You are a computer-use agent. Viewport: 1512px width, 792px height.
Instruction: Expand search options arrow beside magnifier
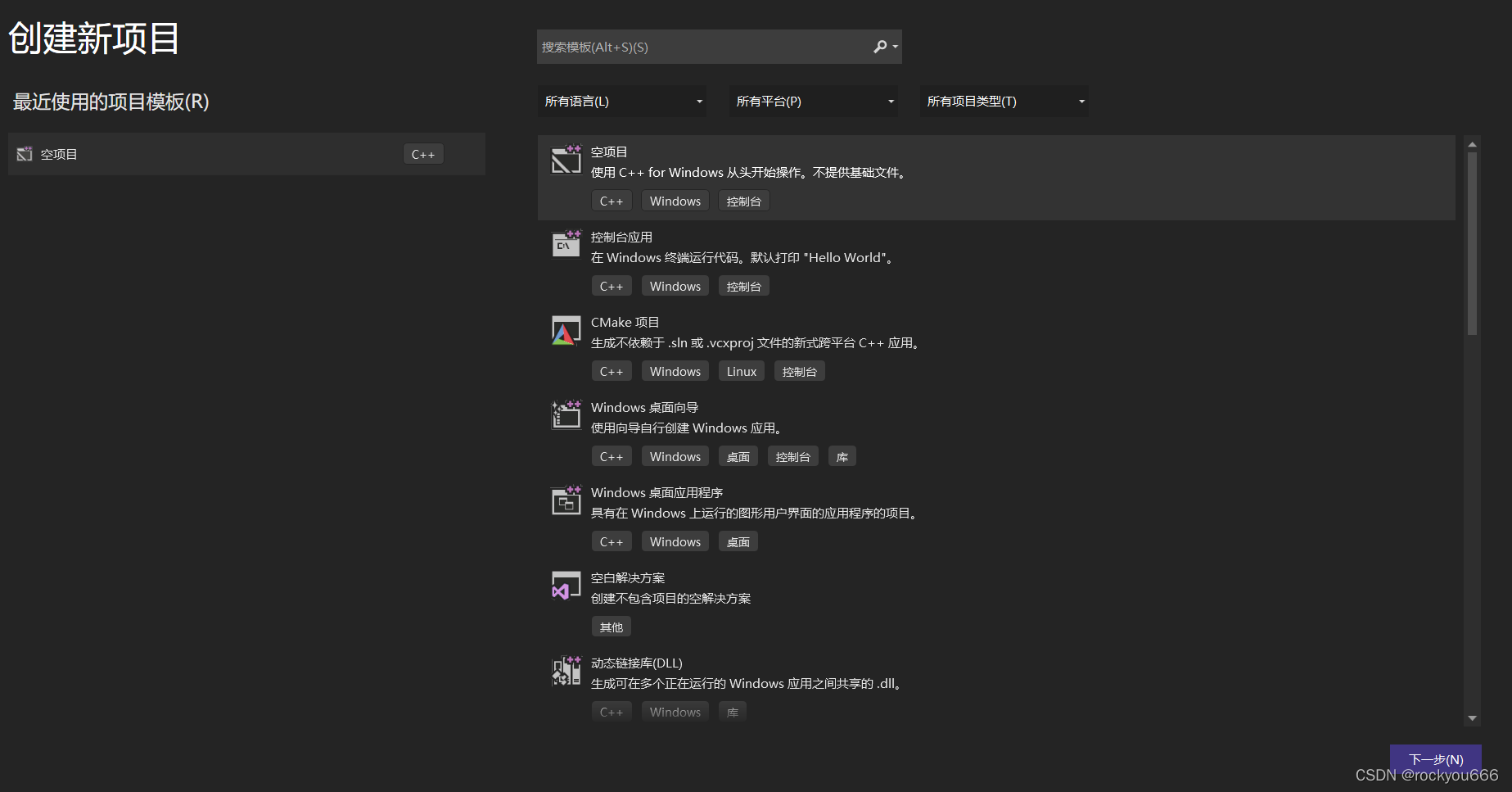(896, 47)
